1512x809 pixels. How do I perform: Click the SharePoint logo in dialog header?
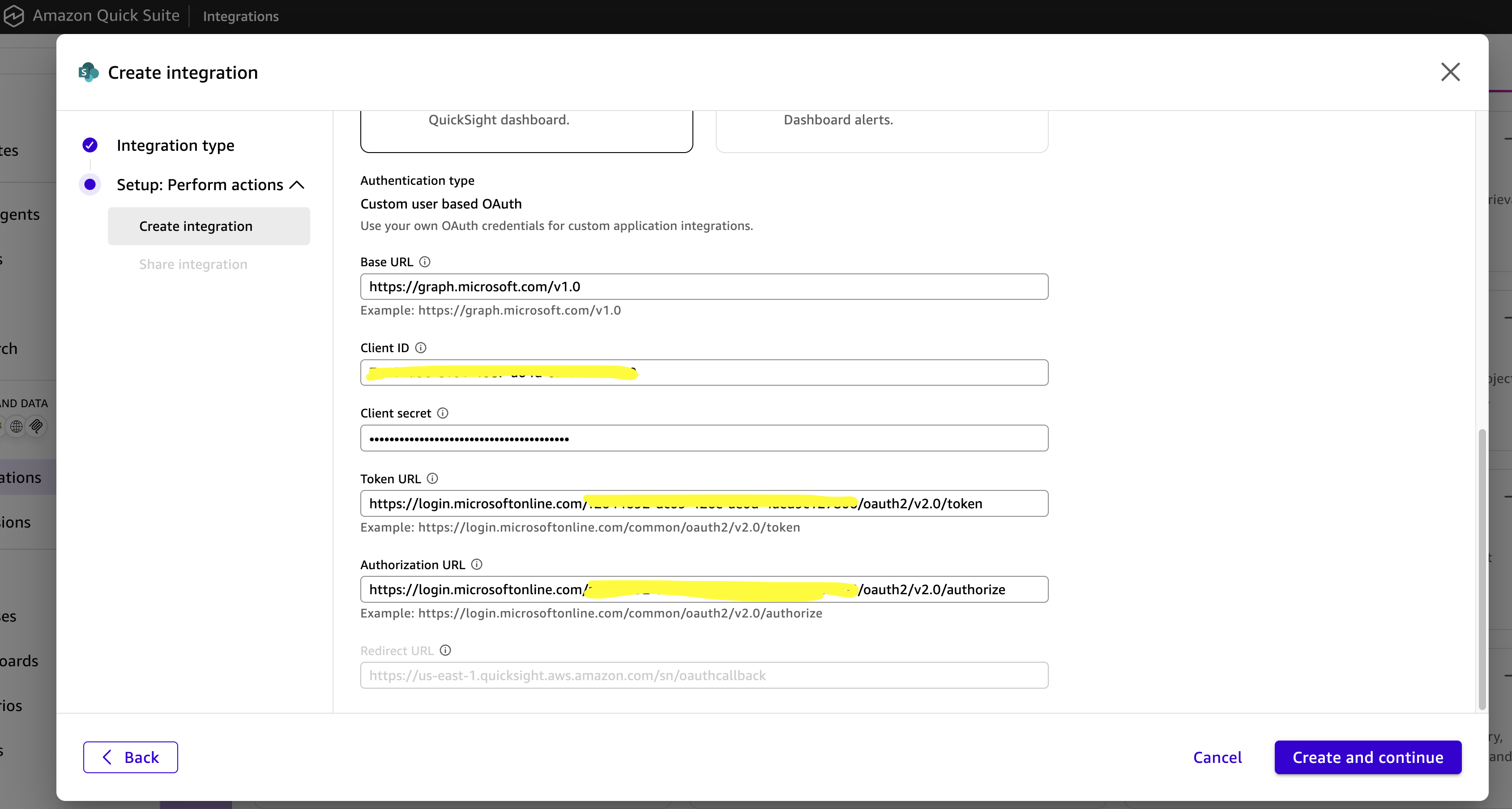click(x=88, y=72)
